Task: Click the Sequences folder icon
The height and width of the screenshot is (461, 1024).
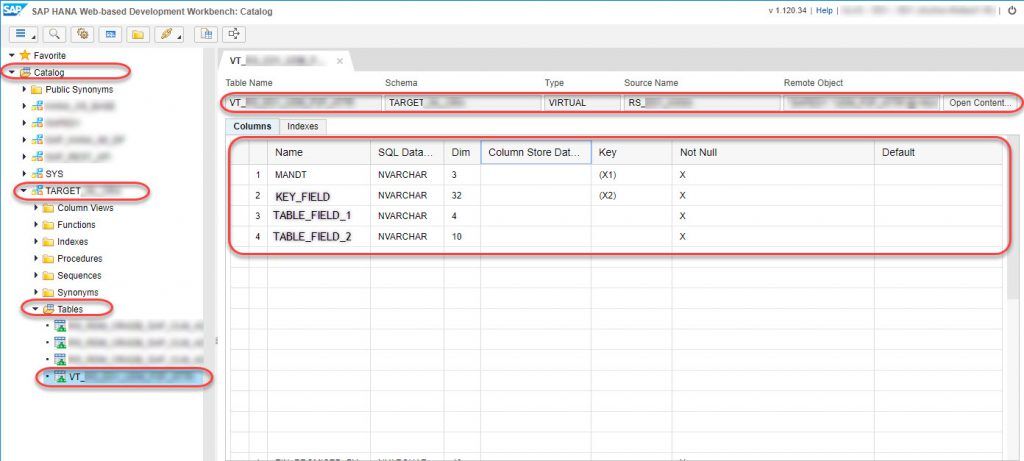Action: point(48,276)
